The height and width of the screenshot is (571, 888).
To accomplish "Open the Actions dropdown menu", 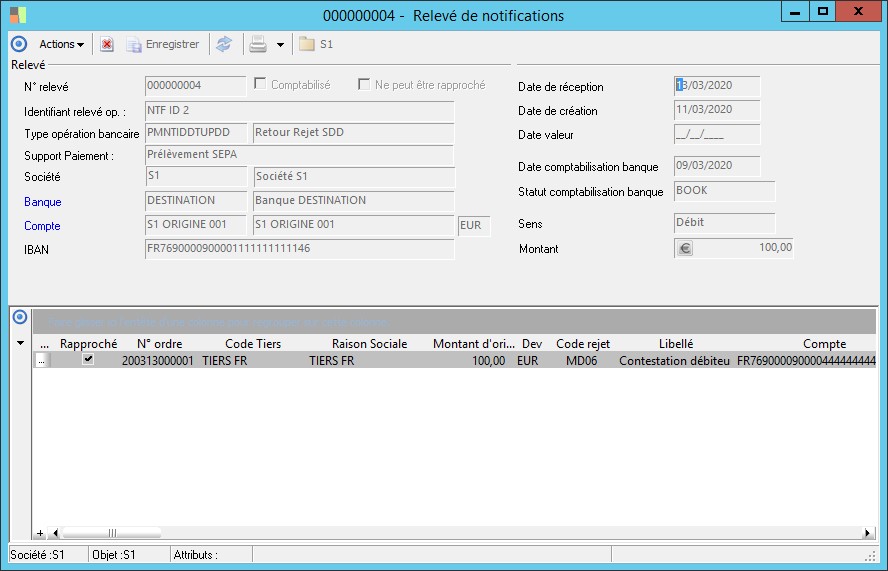I will pyautogui.click(x=61, y=44).
